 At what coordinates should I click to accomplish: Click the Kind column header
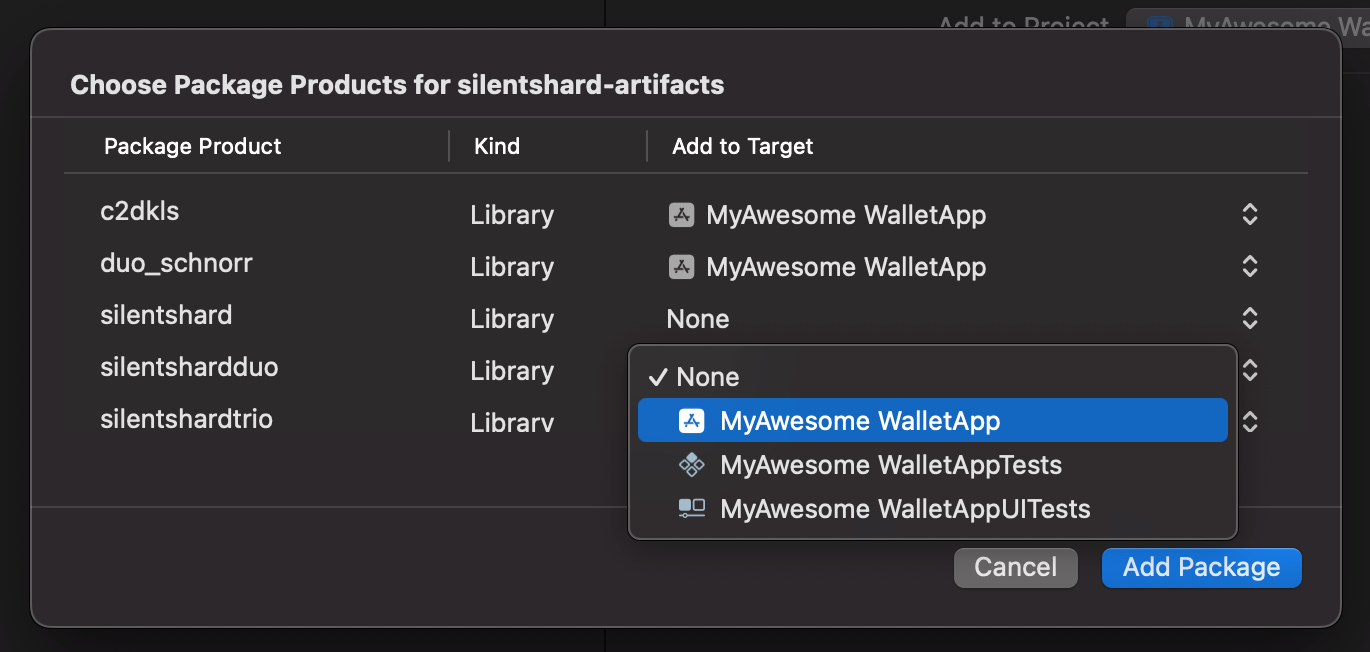[497, 146]
